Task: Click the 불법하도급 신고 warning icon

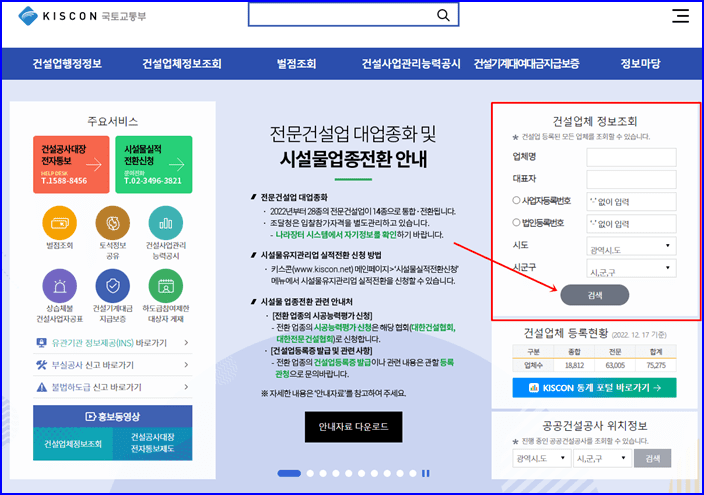Action: (x=41, y=387)
